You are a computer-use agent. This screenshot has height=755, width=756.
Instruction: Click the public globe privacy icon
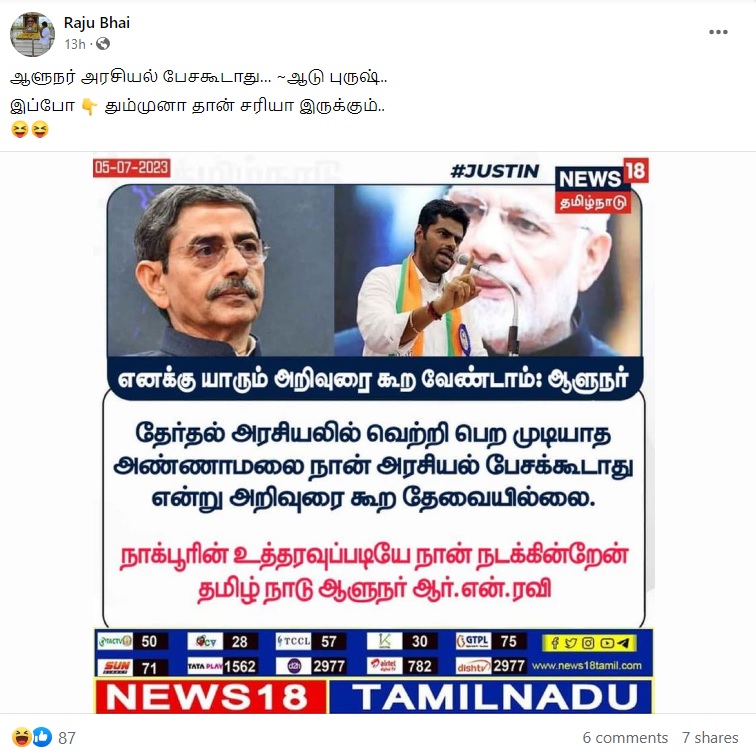[103, 44]
